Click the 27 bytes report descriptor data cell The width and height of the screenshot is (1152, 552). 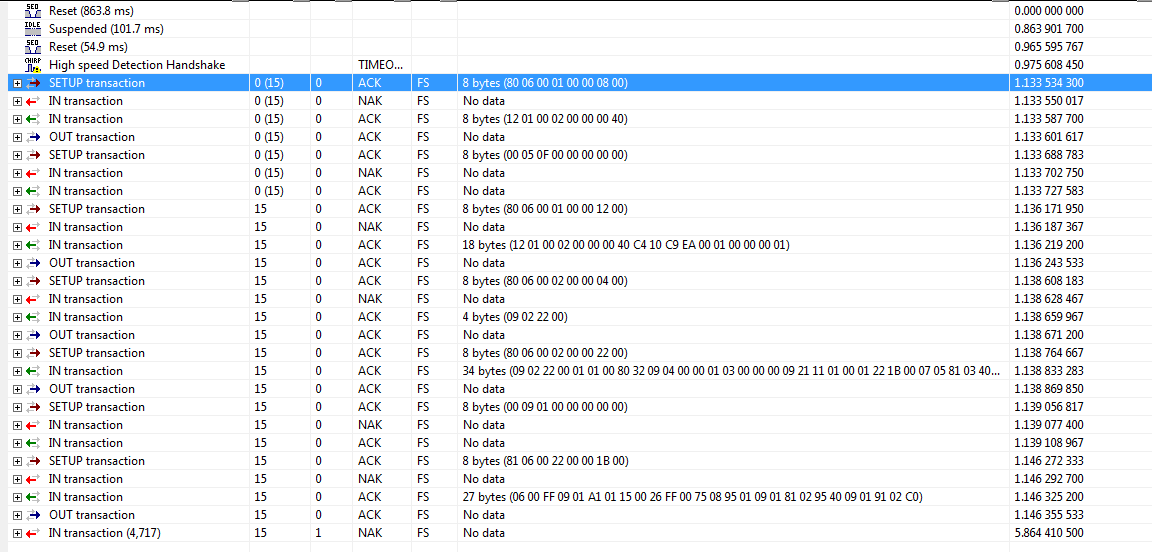[692, 497]
